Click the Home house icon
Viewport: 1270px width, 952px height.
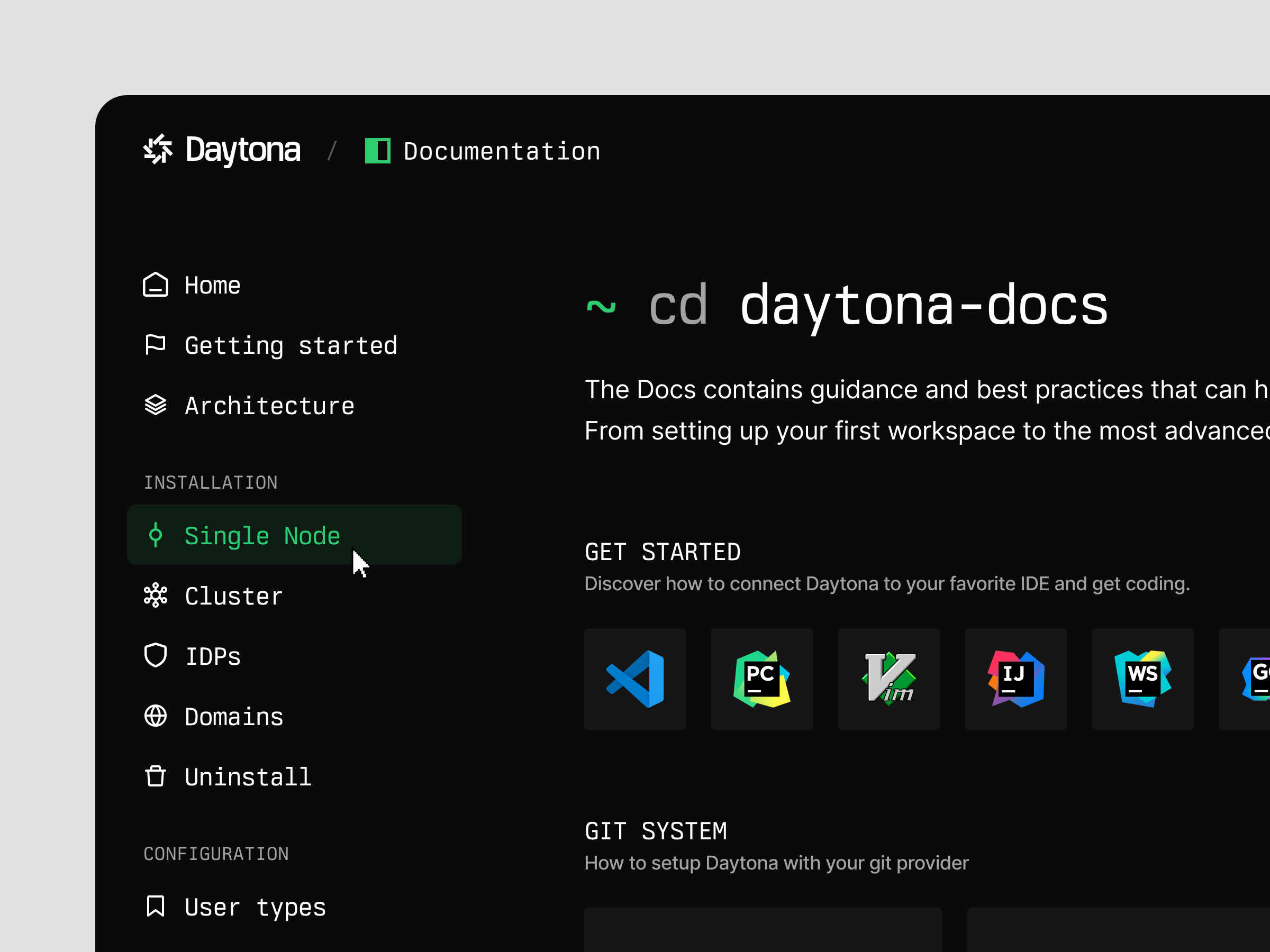(156, 285)
